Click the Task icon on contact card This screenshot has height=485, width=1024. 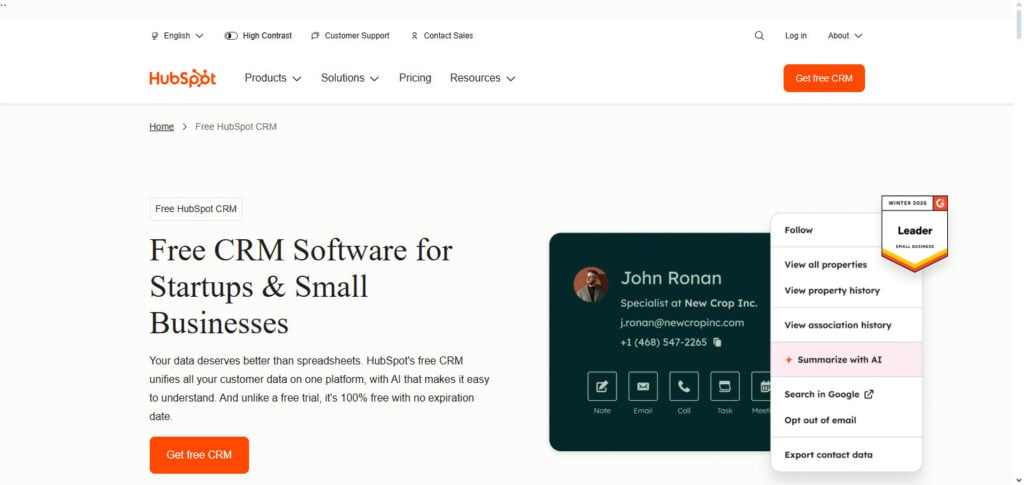724,386
